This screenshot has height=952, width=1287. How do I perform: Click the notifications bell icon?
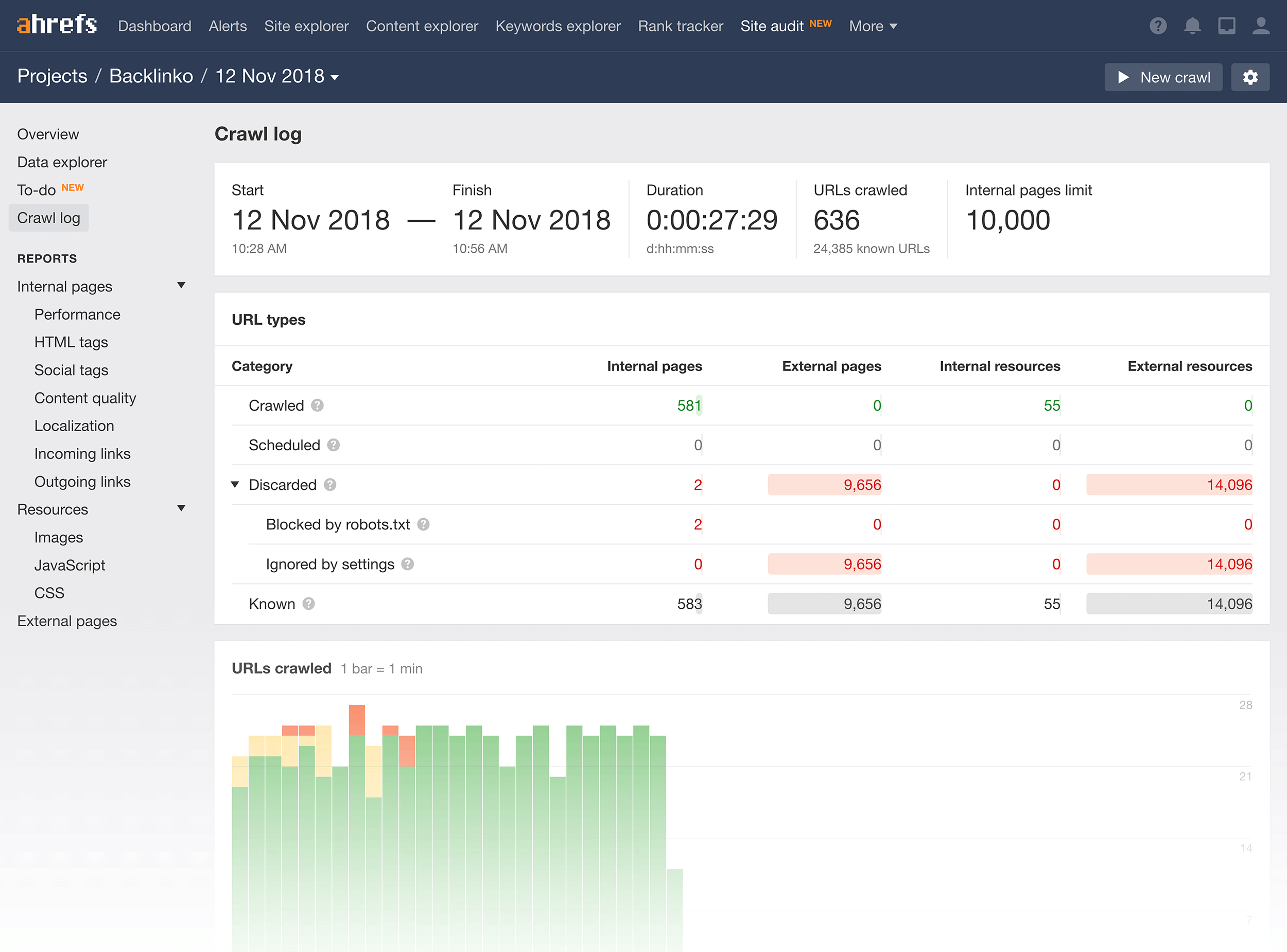(x=1192, y=26)
